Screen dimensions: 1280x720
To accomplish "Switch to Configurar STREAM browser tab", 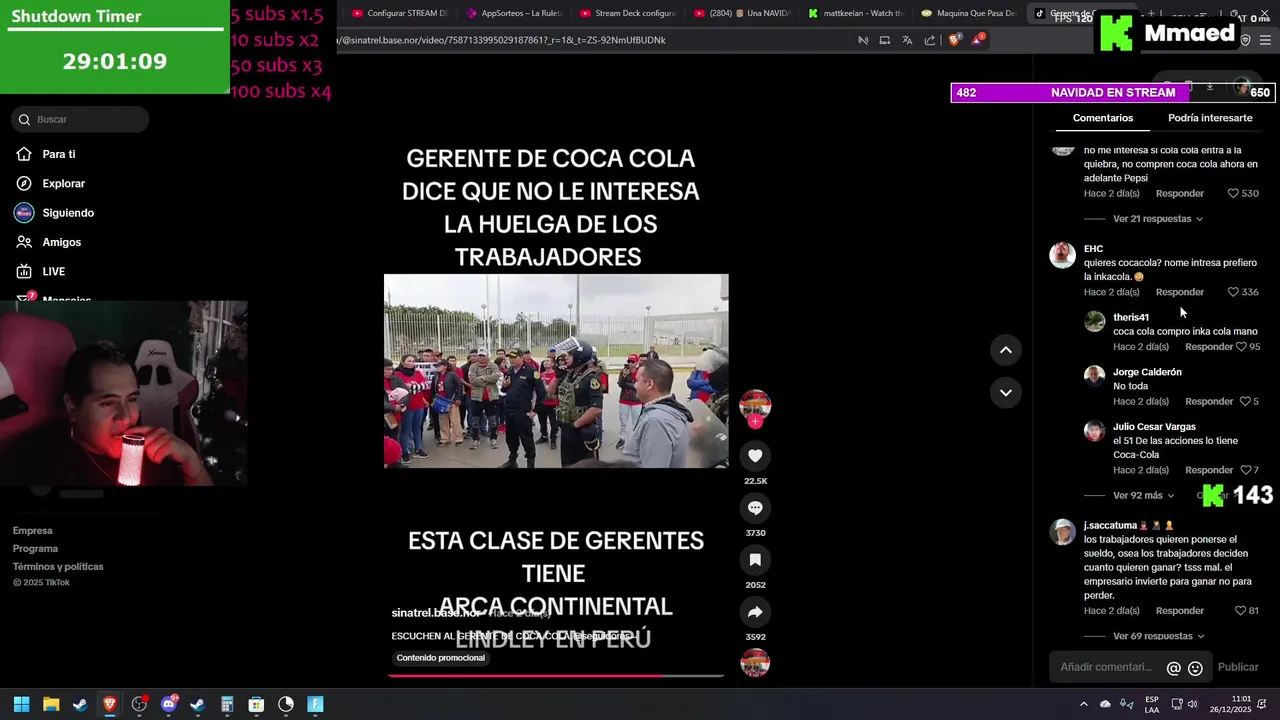I will point(400,13).
